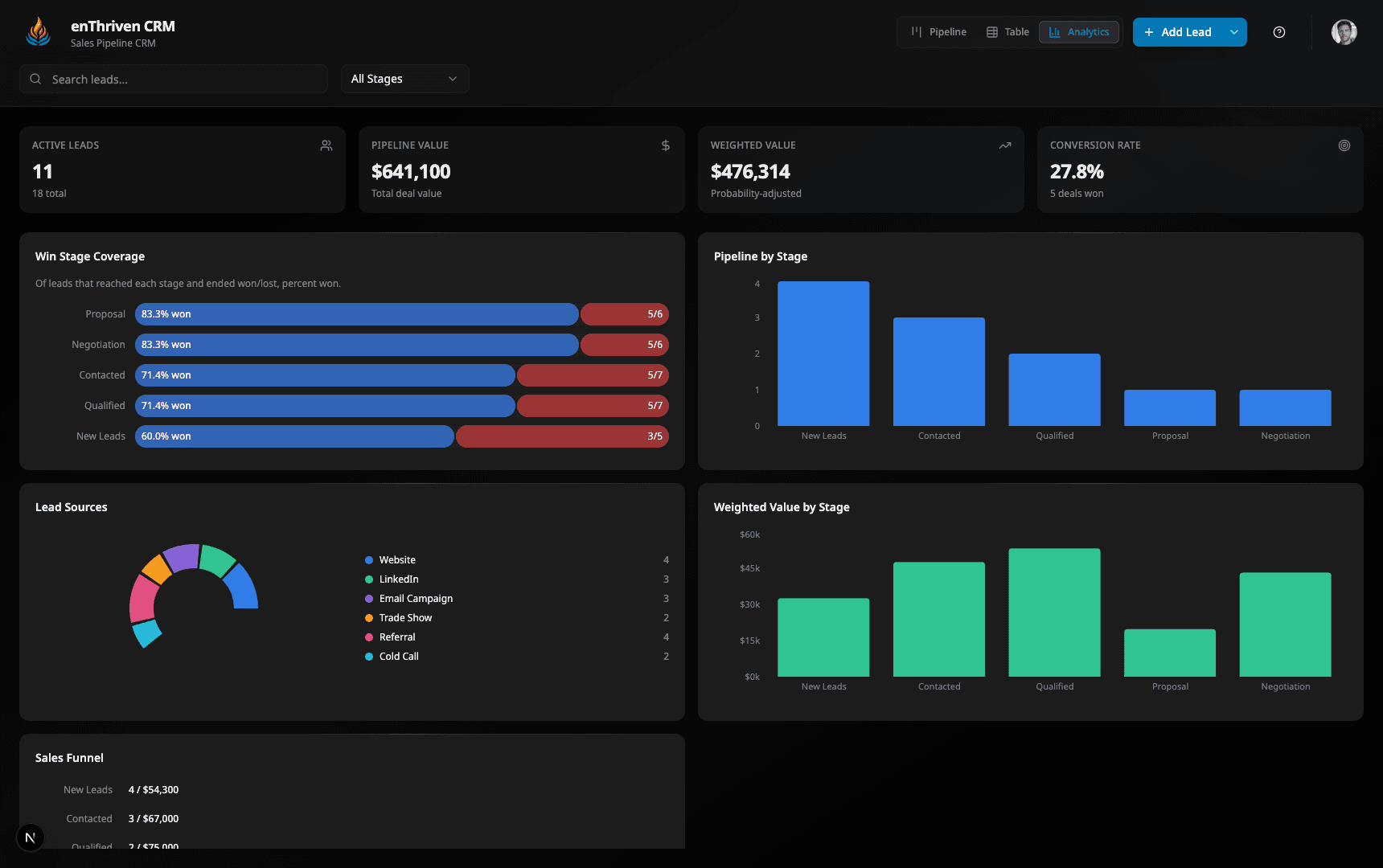
Task: Click the N icon in the bottom corner
Action: pyautogui.click(x=31, y=837)
